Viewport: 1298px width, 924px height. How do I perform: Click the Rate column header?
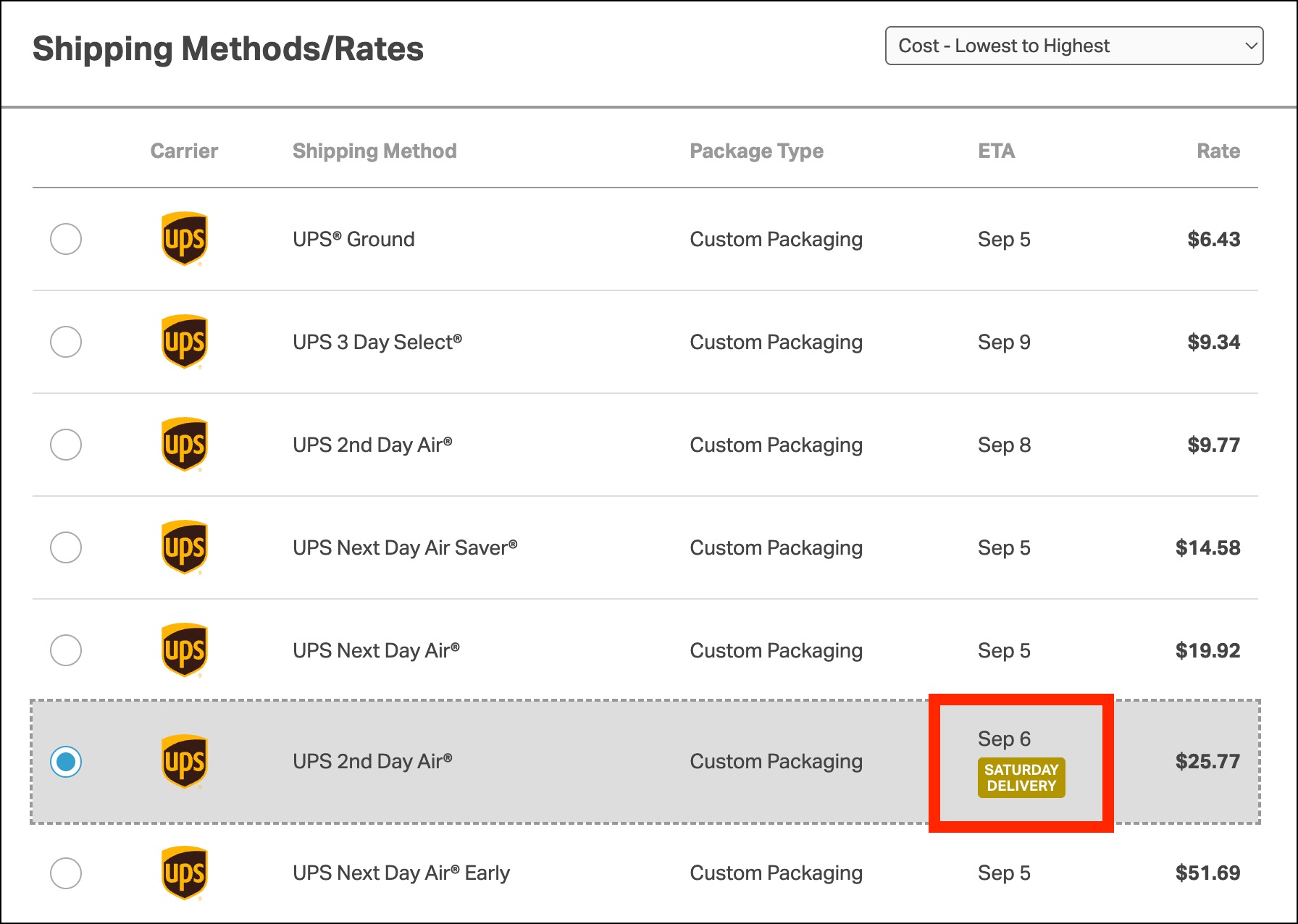point(1218,151)
